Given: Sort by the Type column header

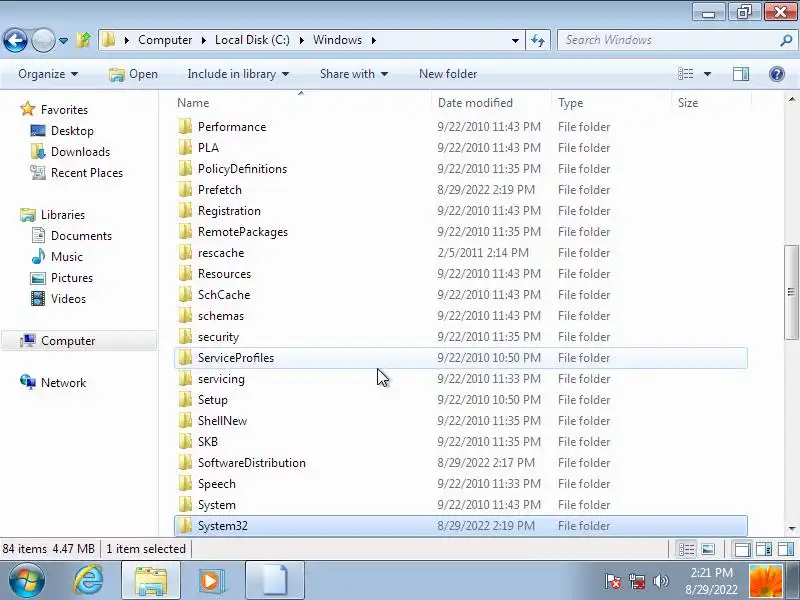Looking at the screenshot, I should coord(611,103).
